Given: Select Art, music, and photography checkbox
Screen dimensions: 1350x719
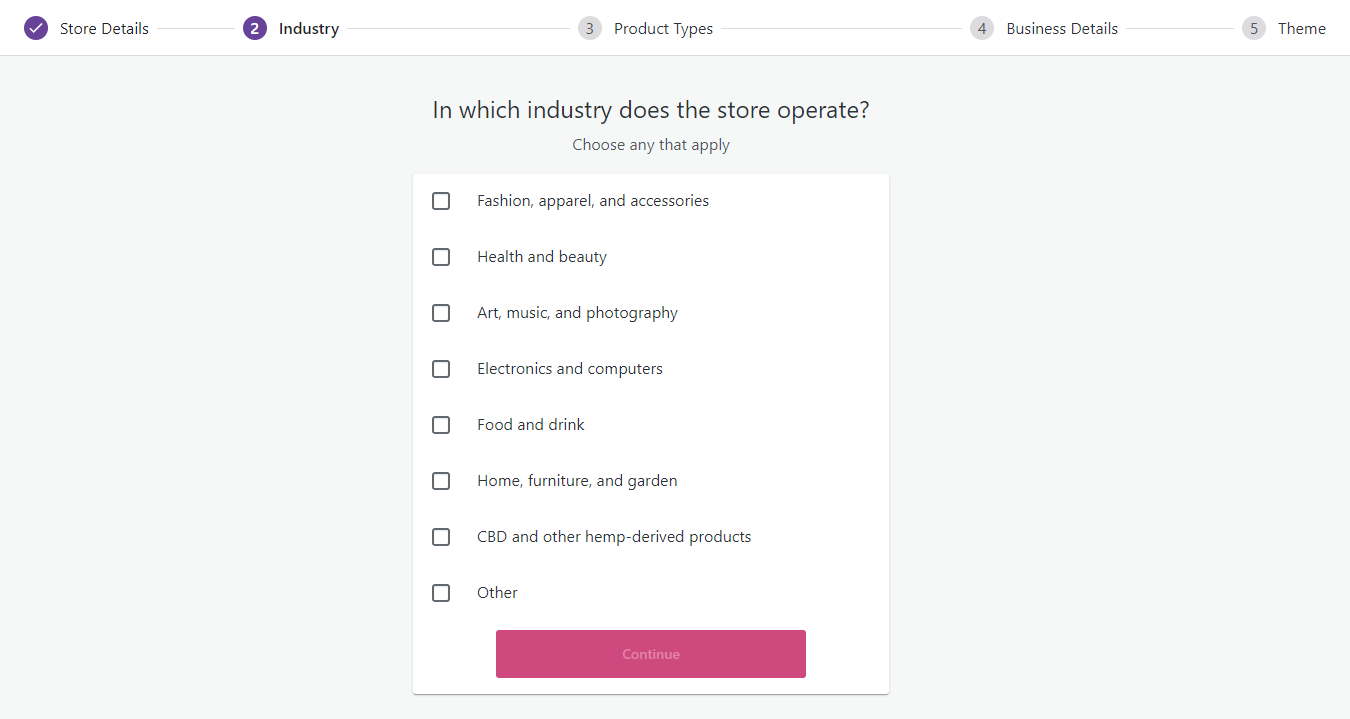Looking at the screenshot, I should [x=441, y=313].
